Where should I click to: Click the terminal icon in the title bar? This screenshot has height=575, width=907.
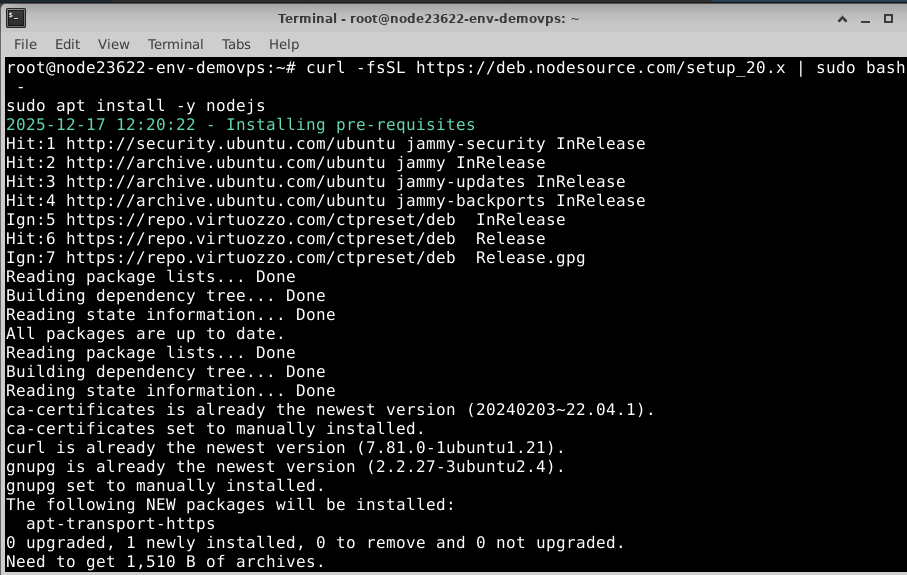pyautogui.click(x=17, y=18)
